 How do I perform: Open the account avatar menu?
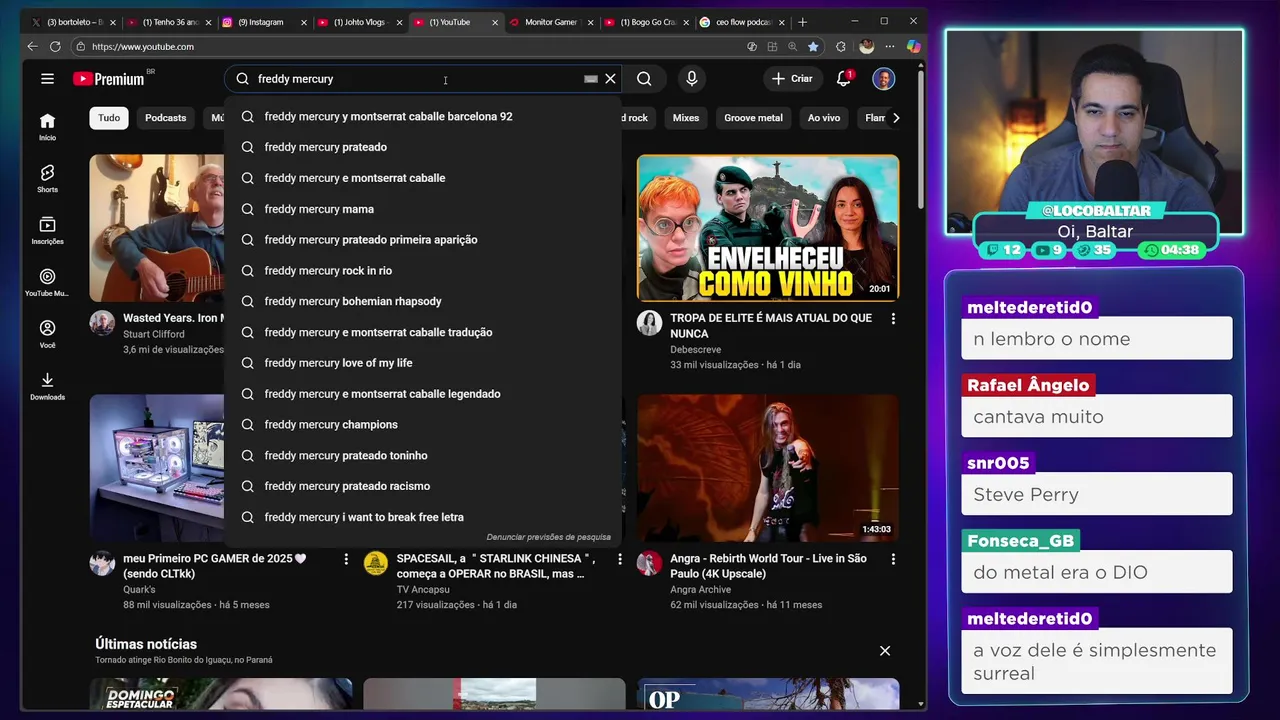click(883, 79)
